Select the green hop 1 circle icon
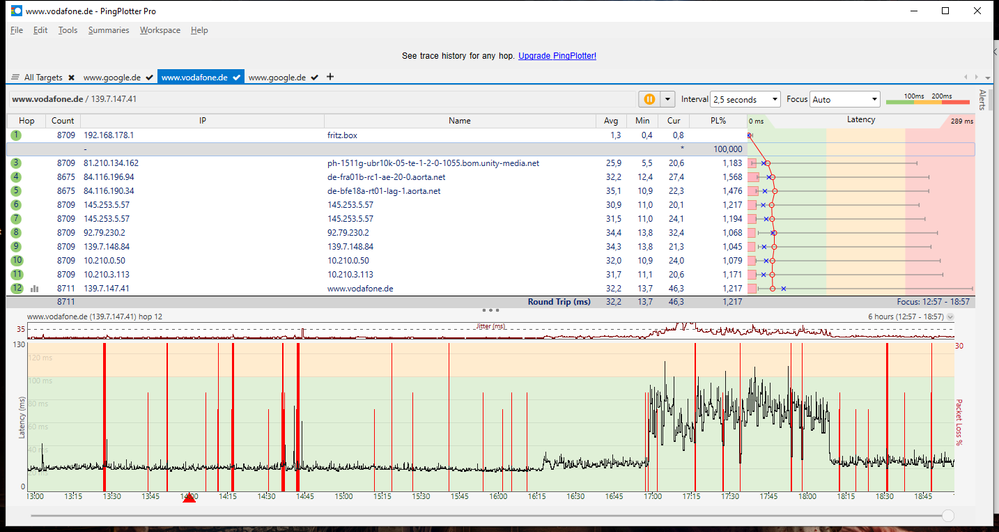The width and height of the screenshot is (999, 532). coord(16,135)
